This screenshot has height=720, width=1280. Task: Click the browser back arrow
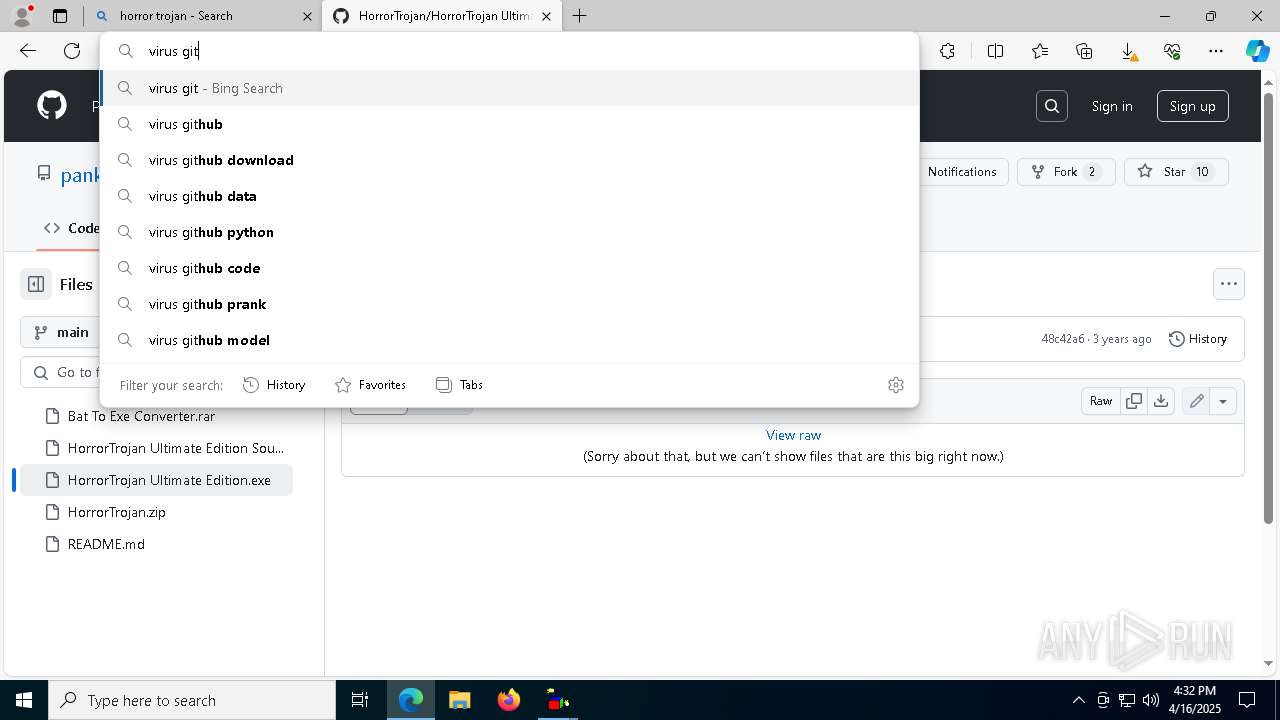click(x=28, y=51)
